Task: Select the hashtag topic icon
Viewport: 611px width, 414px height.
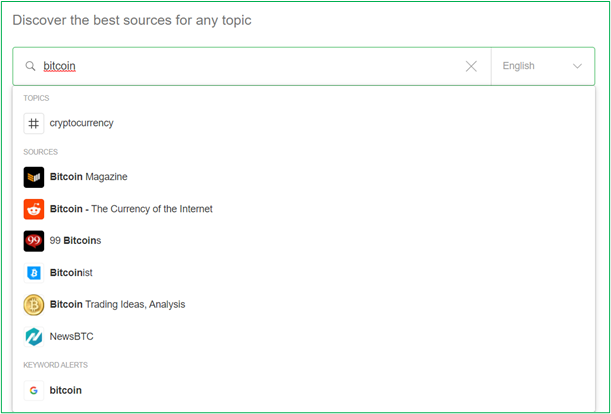Action: click(x=34, y=124)
